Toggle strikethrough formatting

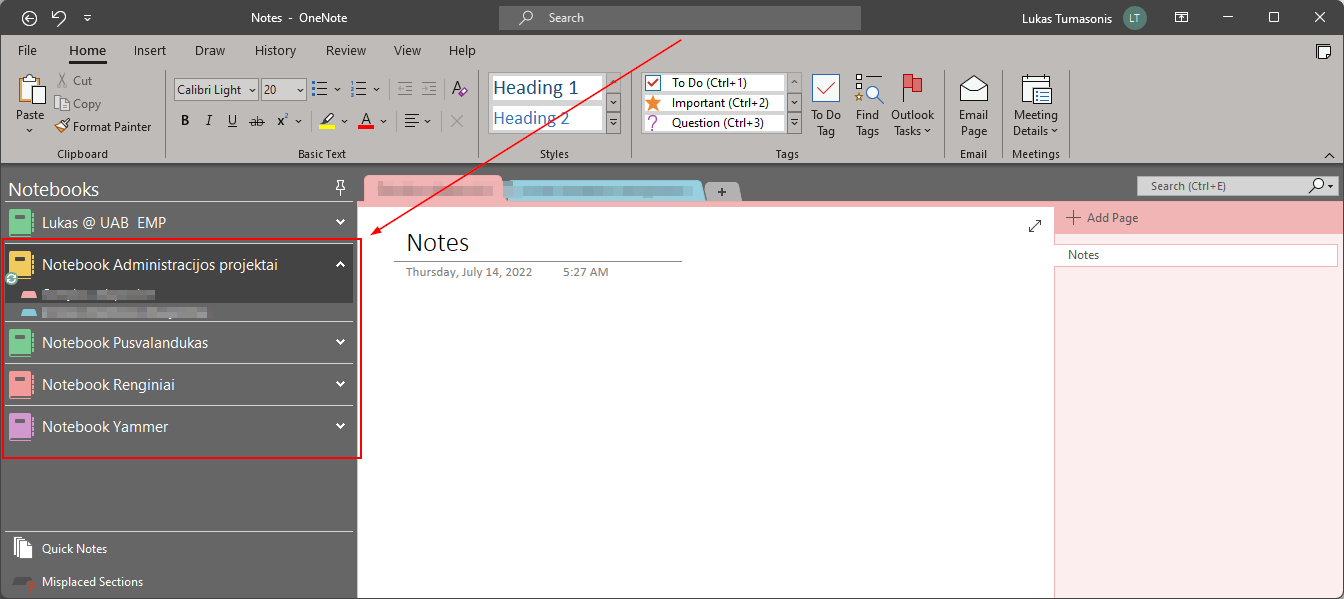pos(257,121)
